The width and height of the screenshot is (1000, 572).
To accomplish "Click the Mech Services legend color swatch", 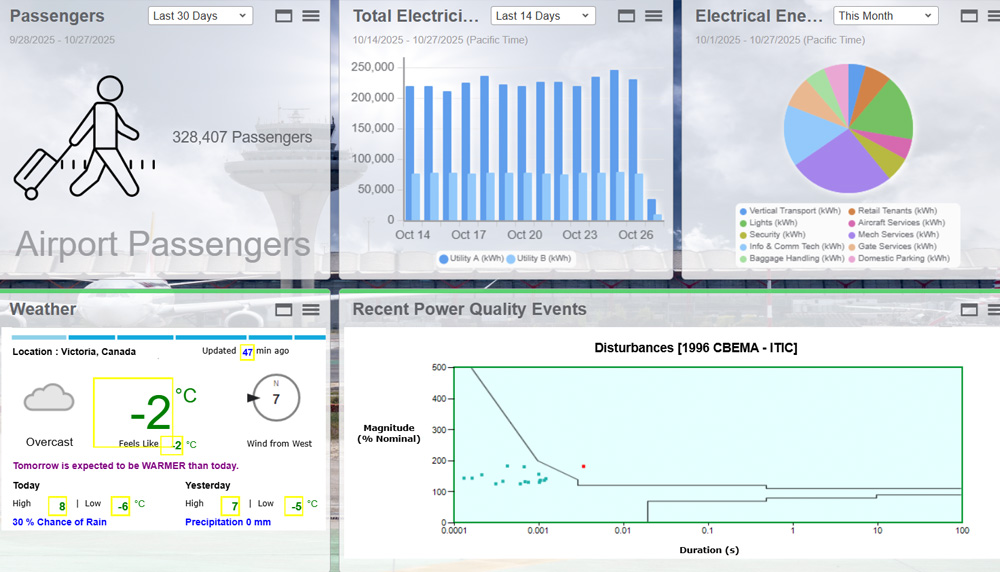I will [852, 235].
